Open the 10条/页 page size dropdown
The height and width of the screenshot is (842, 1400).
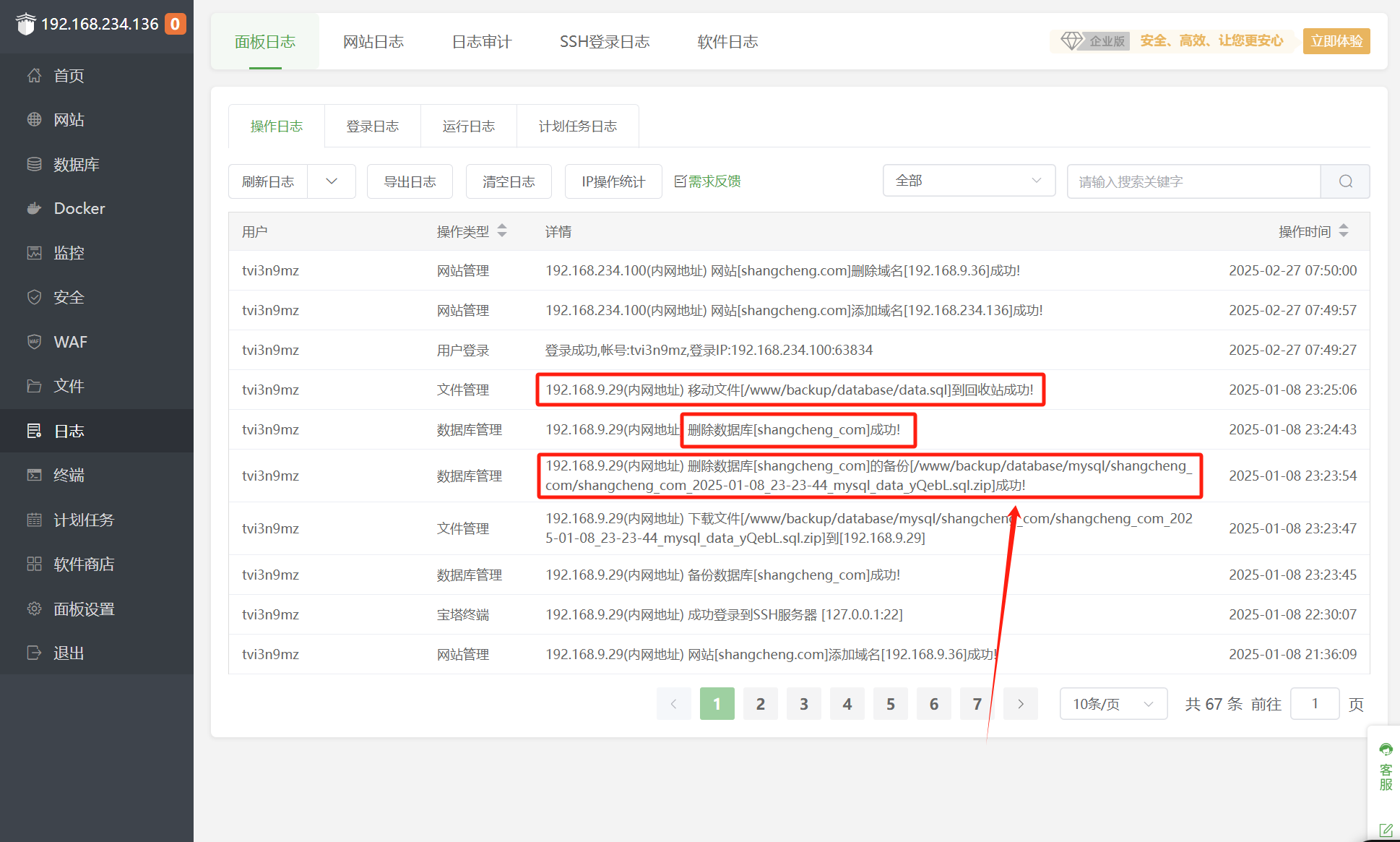1112,704
